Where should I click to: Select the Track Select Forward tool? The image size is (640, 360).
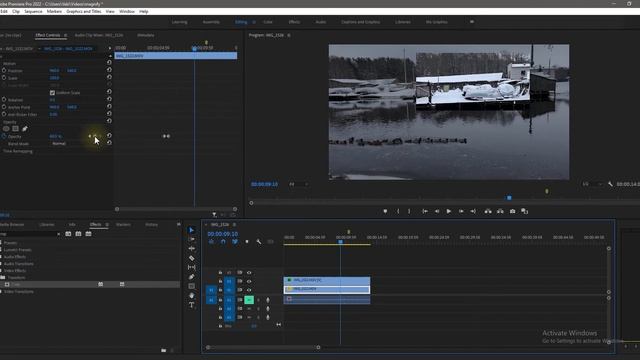191,239
